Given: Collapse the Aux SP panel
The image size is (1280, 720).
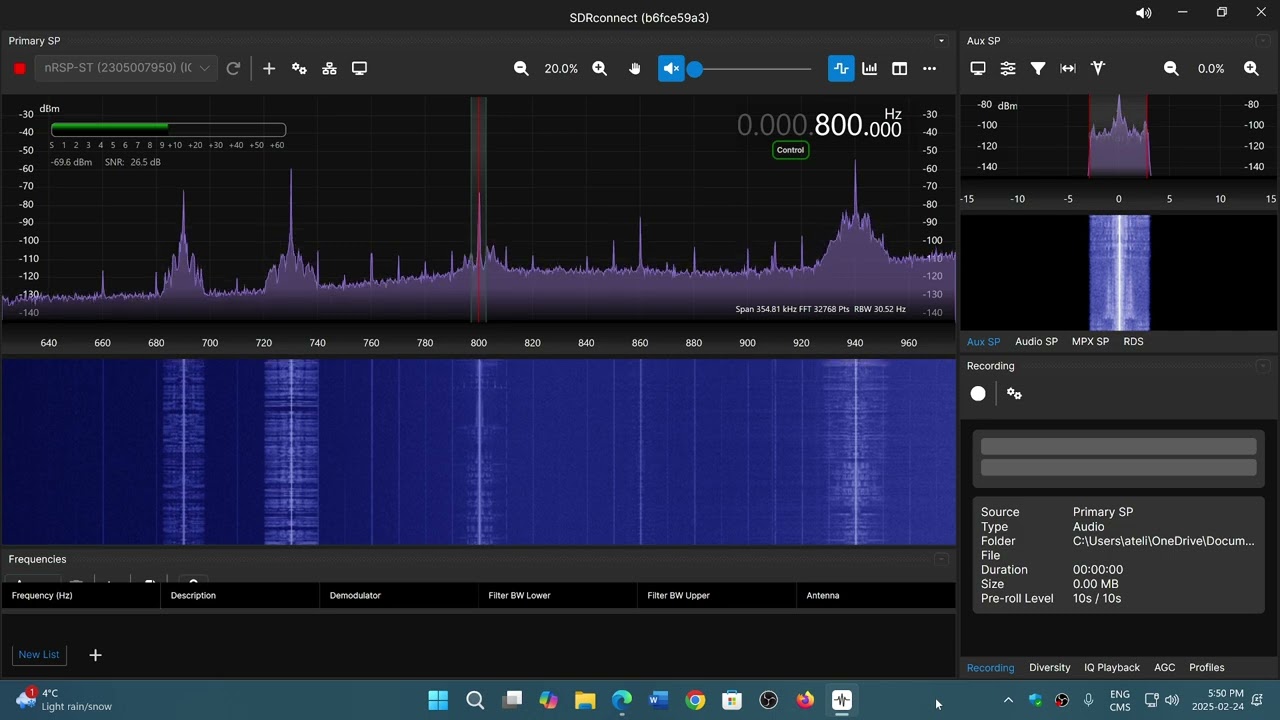Looking at the screenshot, I should [x=1263, y=41].
